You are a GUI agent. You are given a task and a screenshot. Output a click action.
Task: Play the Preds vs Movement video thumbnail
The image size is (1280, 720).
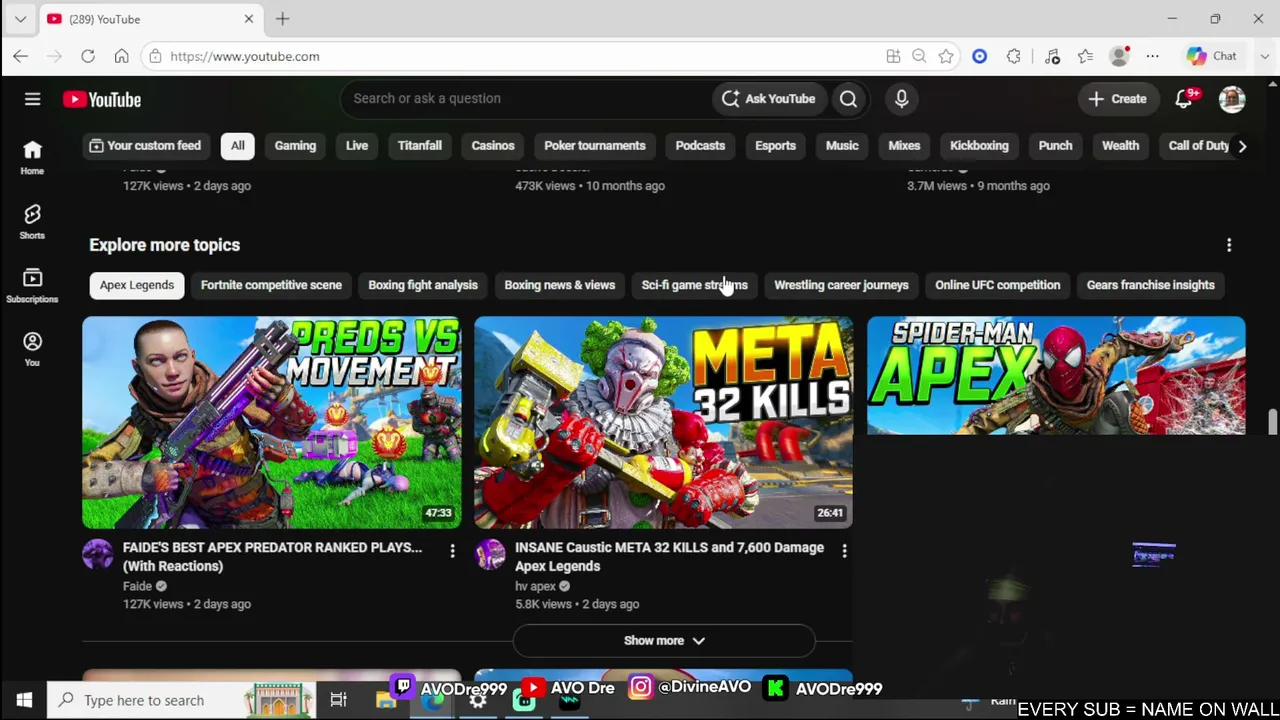click(x=272, y=422)
